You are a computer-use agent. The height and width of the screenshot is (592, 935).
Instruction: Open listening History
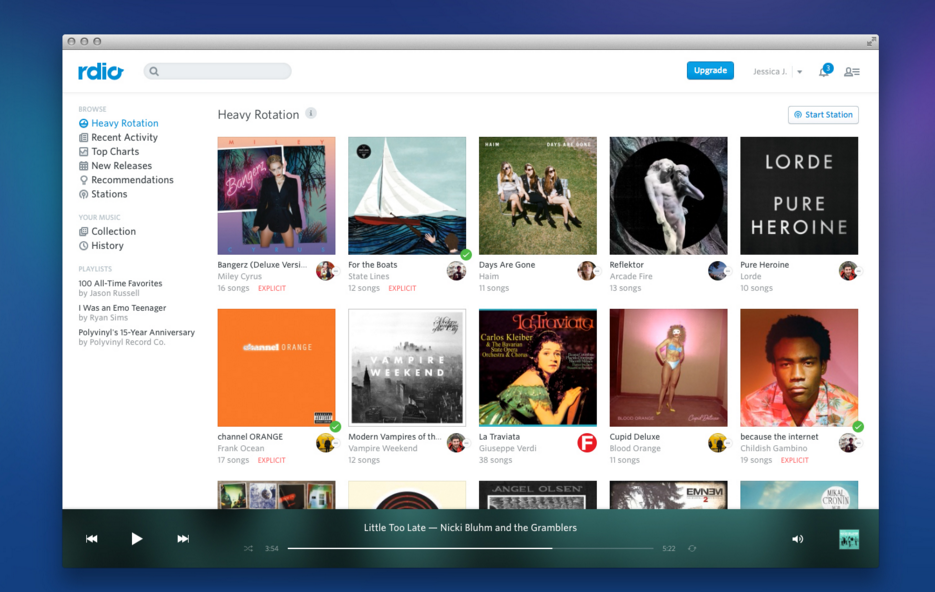tap(101, 246)
